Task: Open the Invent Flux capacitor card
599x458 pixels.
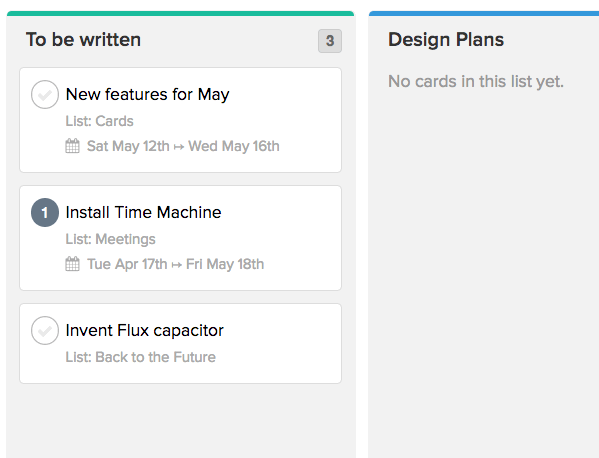Action: pos(180,343)
